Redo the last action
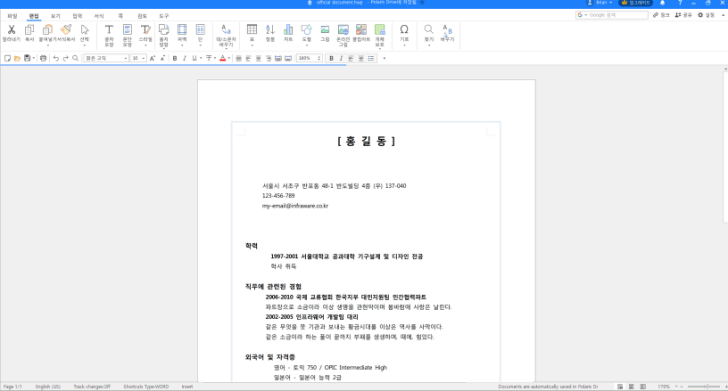The image size is (728, 391). pyautogui.click(x=65, y=58)
